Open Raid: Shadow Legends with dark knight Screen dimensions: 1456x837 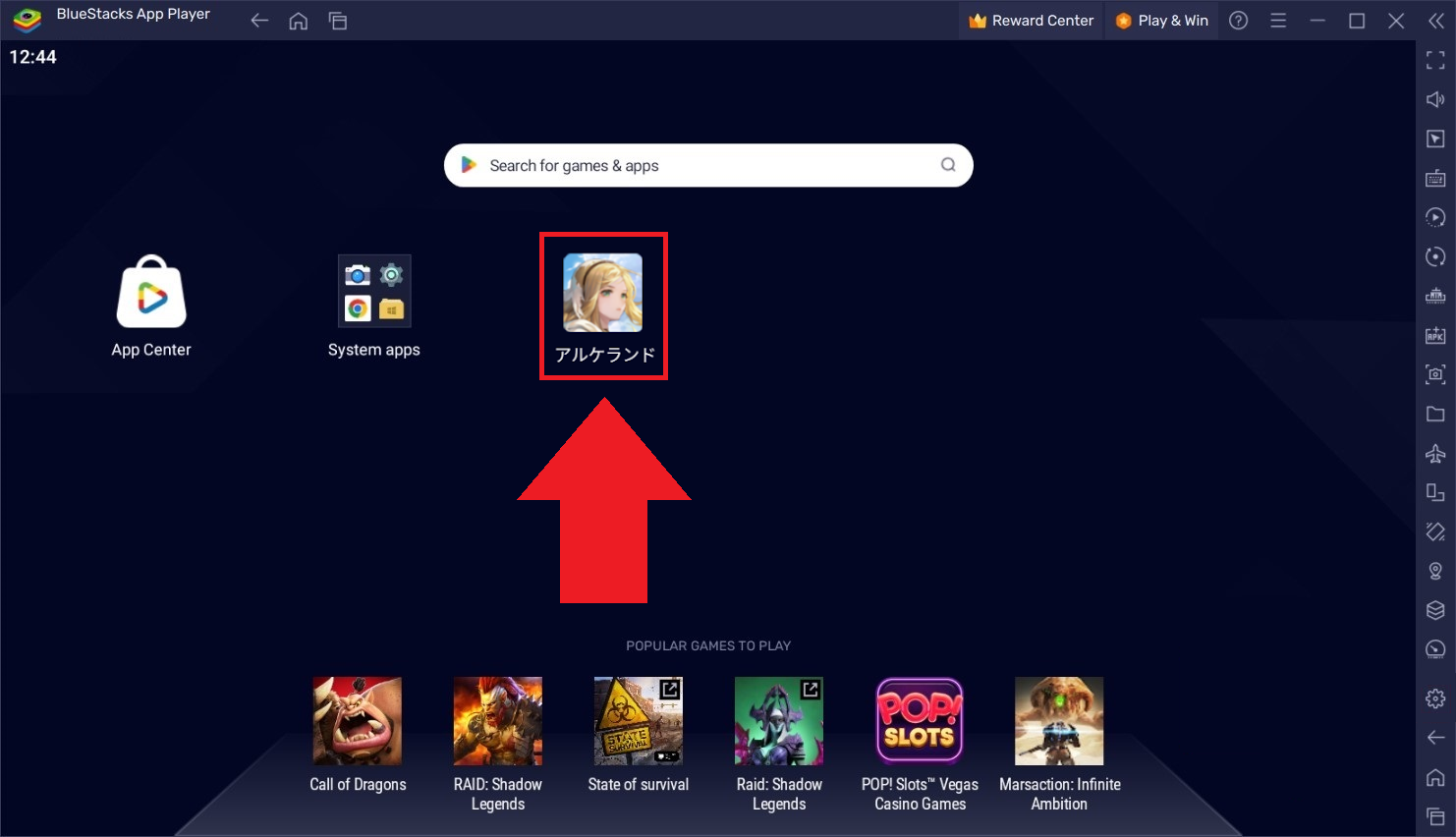tap(779, 721)
